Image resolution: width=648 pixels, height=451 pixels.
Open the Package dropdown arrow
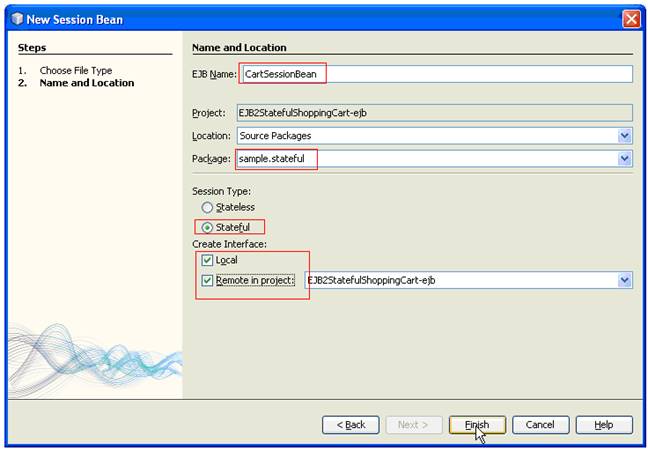pos(624,158)
